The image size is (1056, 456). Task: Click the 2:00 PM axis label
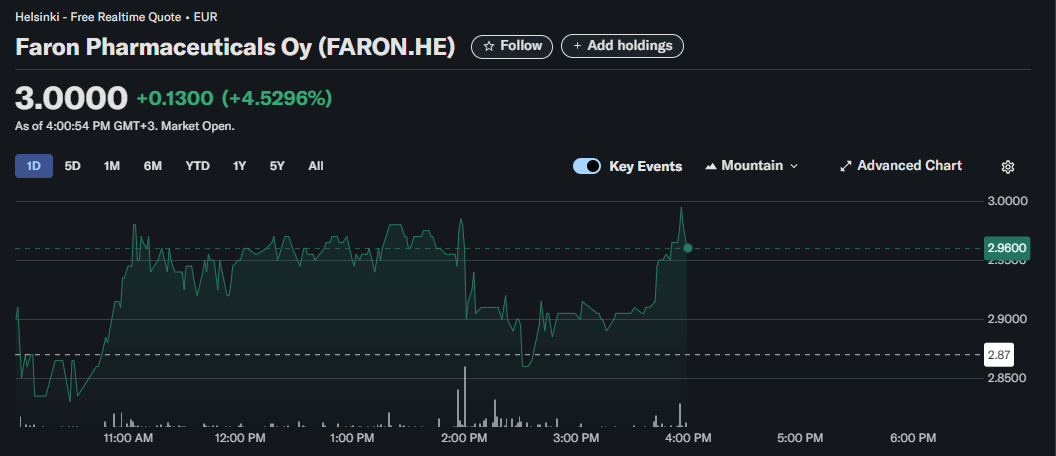462,438
